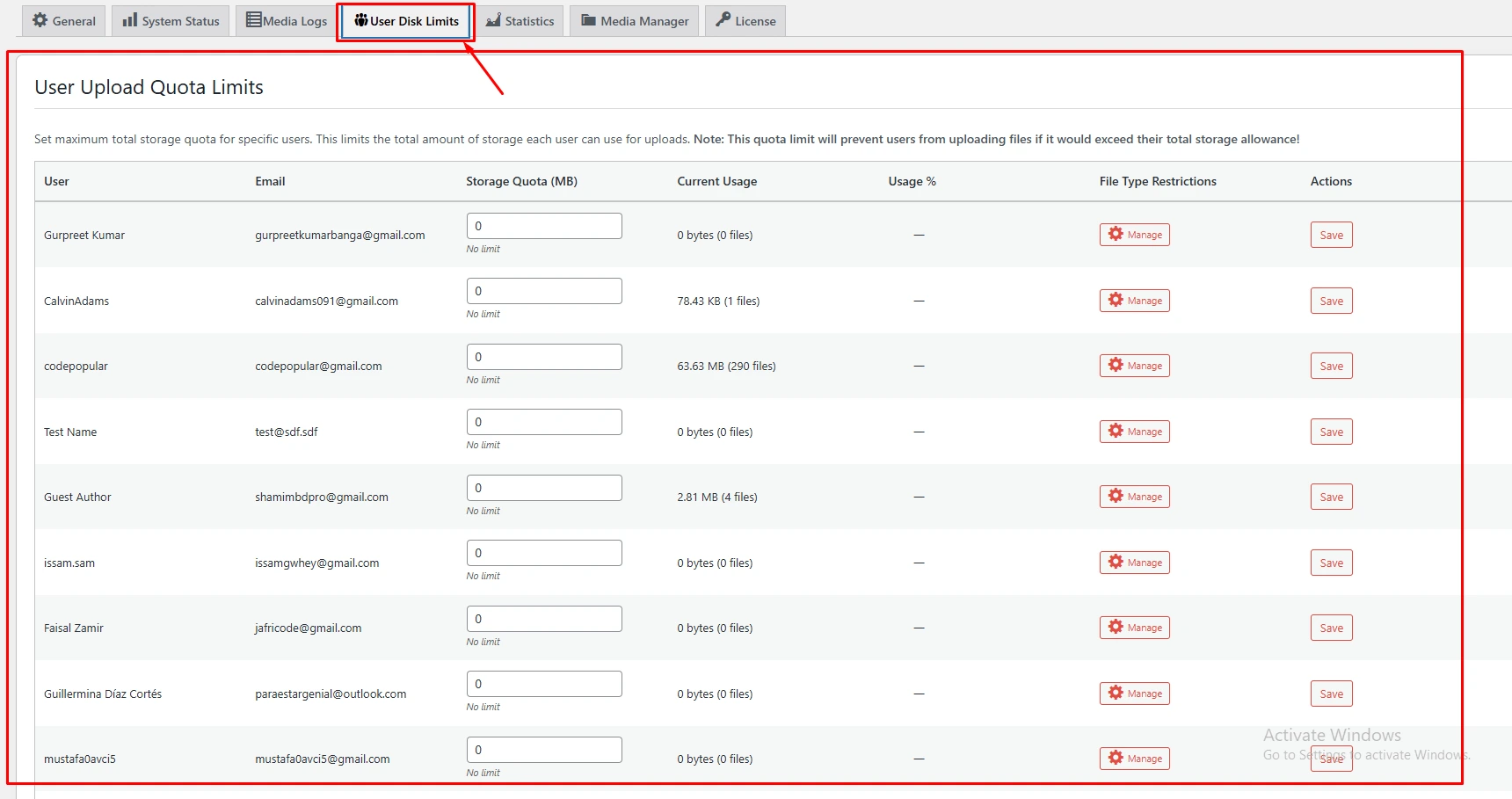This screenshot has height=799, width=1512.
Task: Click the gear icon on the General tab
Action: click(x=39, y=20)
